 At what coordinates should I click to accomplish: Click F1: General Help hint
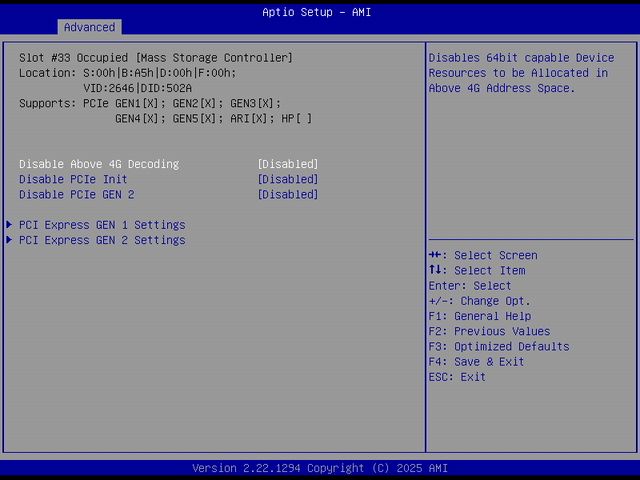click(480, 316)
